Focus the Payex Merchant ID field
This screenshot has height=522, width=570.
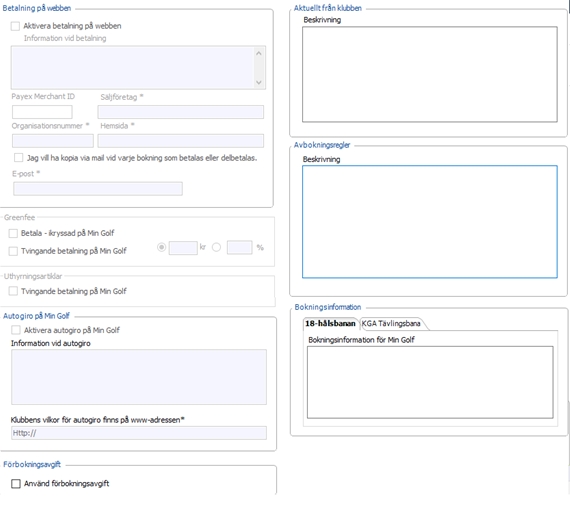pos(42,112)
